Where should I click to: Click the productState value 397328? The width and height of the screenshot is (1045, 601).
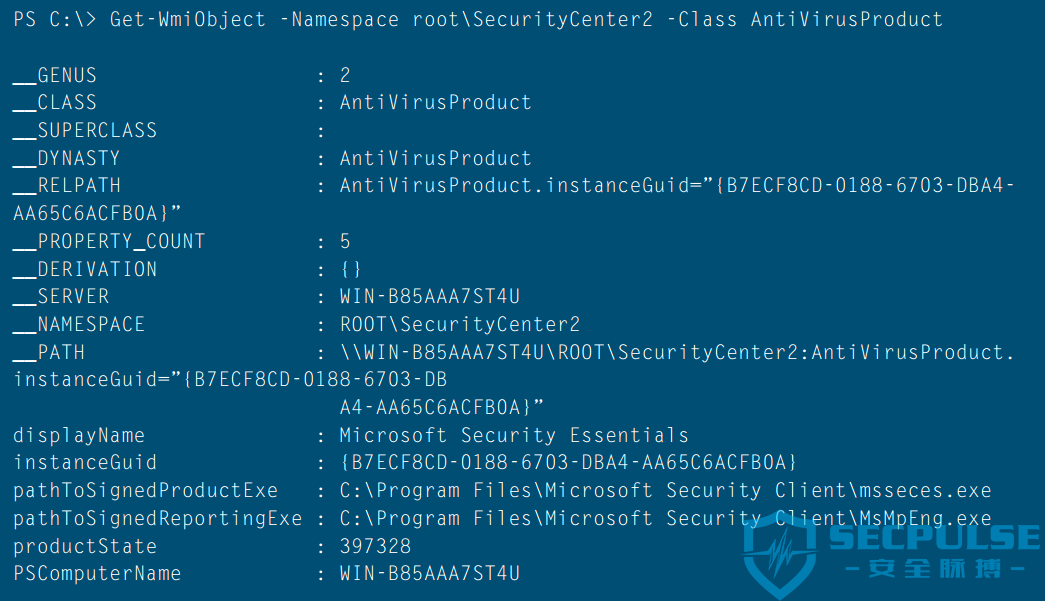375,546
